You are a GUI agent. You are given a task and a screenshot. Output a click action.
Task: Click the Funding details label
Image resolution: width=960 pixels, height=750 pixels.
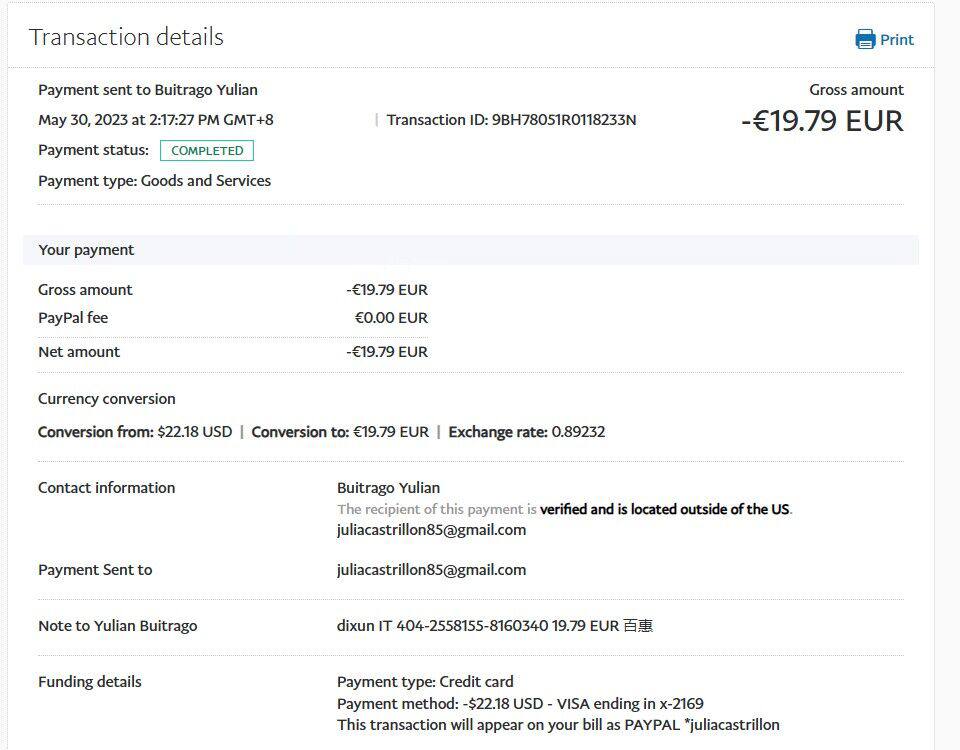click(x=90, y=682)
